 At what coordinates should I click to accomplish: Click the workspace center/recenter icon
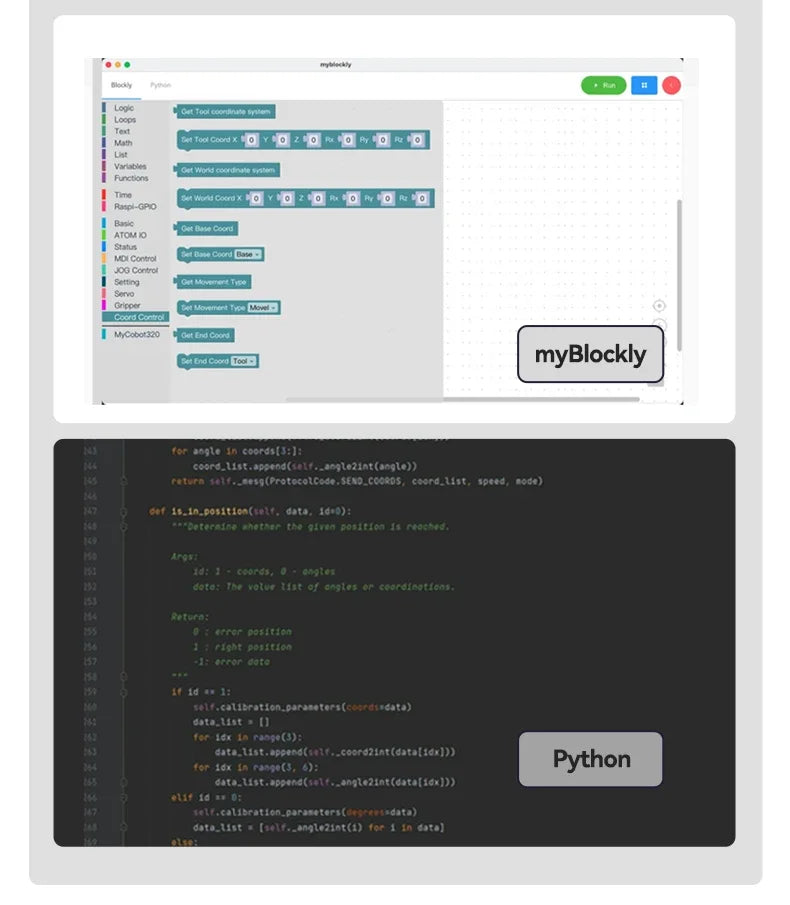click(x=659, y=306)
